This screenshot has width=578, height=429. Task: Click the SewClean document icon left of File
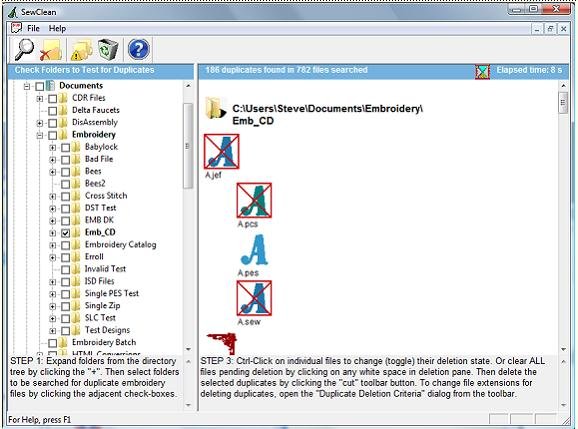(x=16, y=28)
